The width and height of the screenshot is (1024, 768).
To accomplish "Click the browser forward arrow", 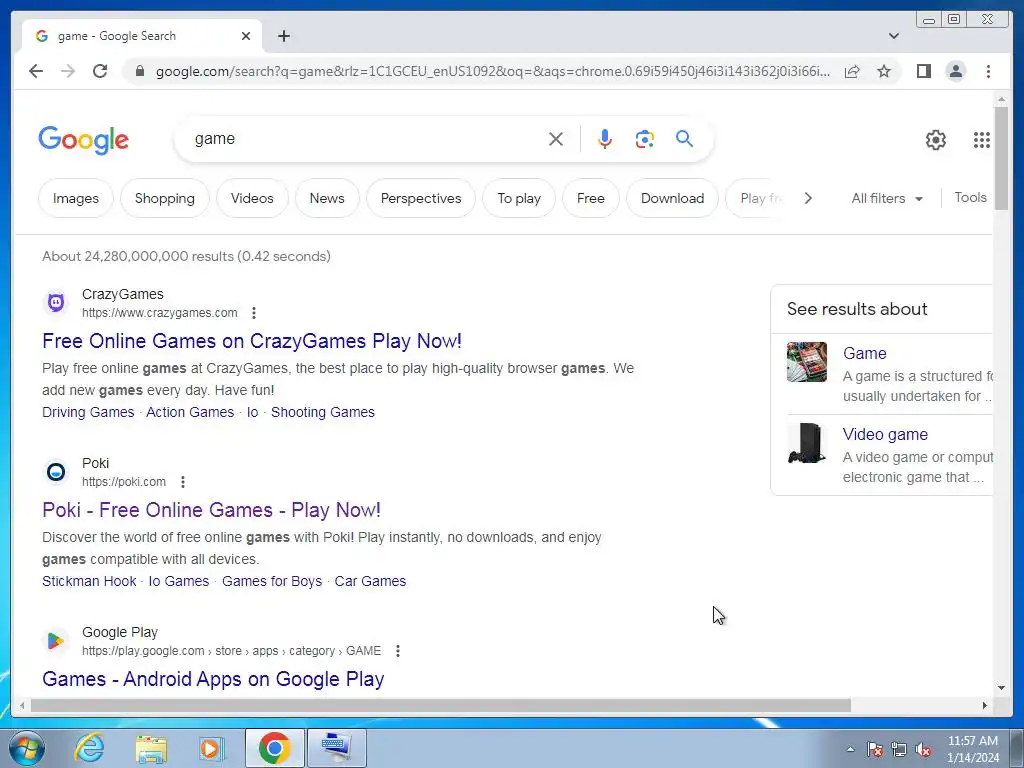I will (68, 71).
